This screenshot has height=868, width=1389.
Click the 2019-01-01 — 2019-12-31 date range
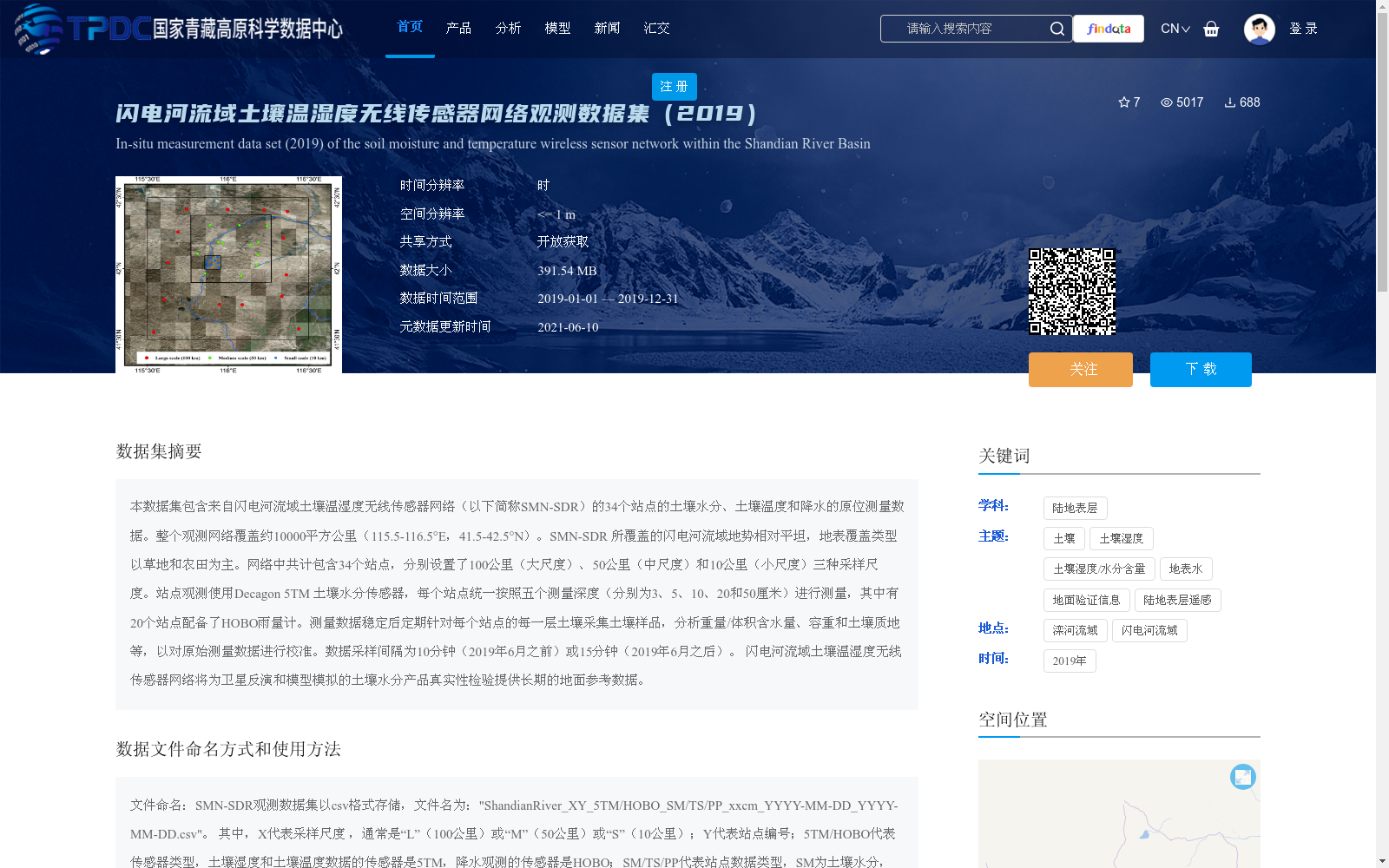(x=608, y=299)
